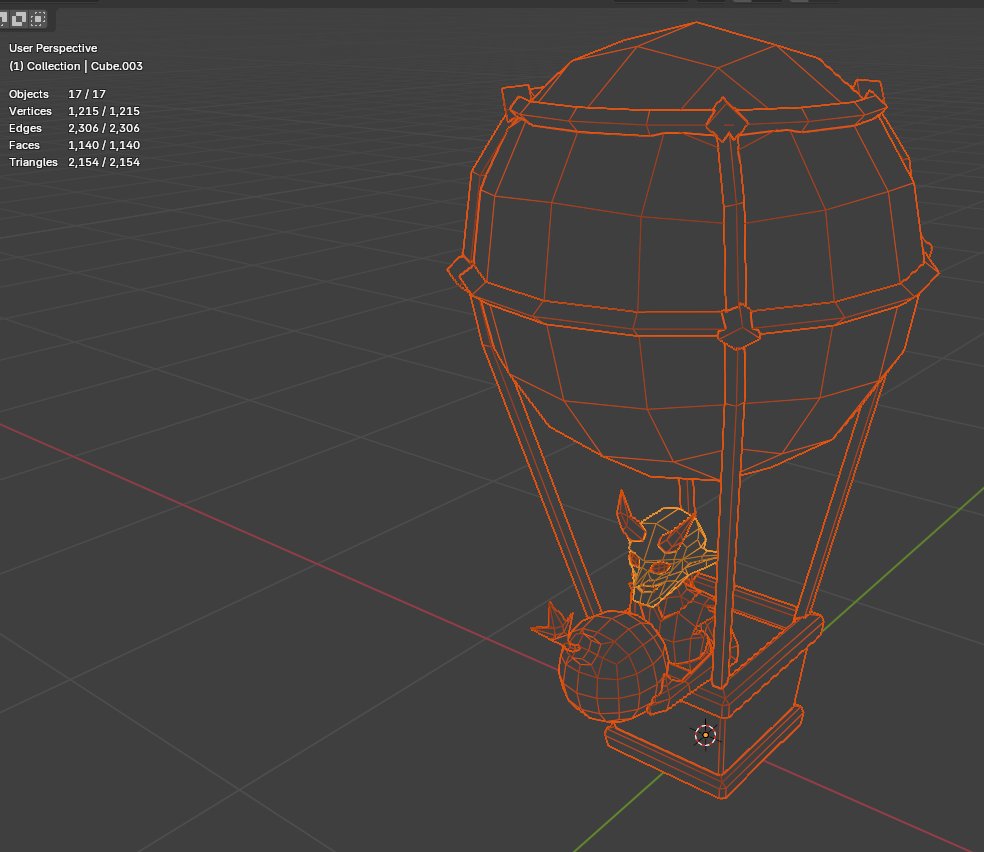Click the '(1) Collection | Cube.003' label

76,66
